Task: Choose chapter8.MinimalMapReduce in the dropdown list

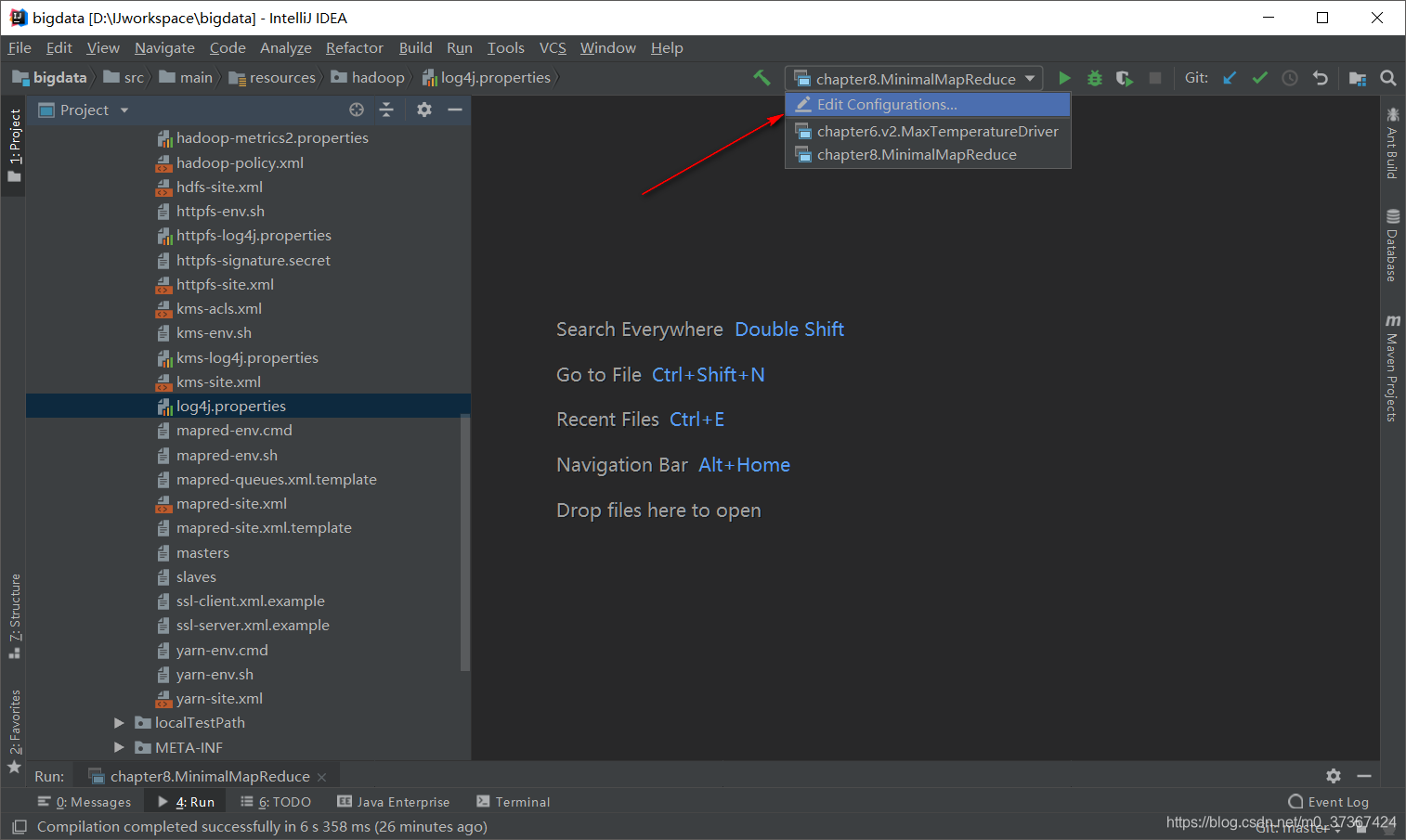Action: (x=928, y=155)
